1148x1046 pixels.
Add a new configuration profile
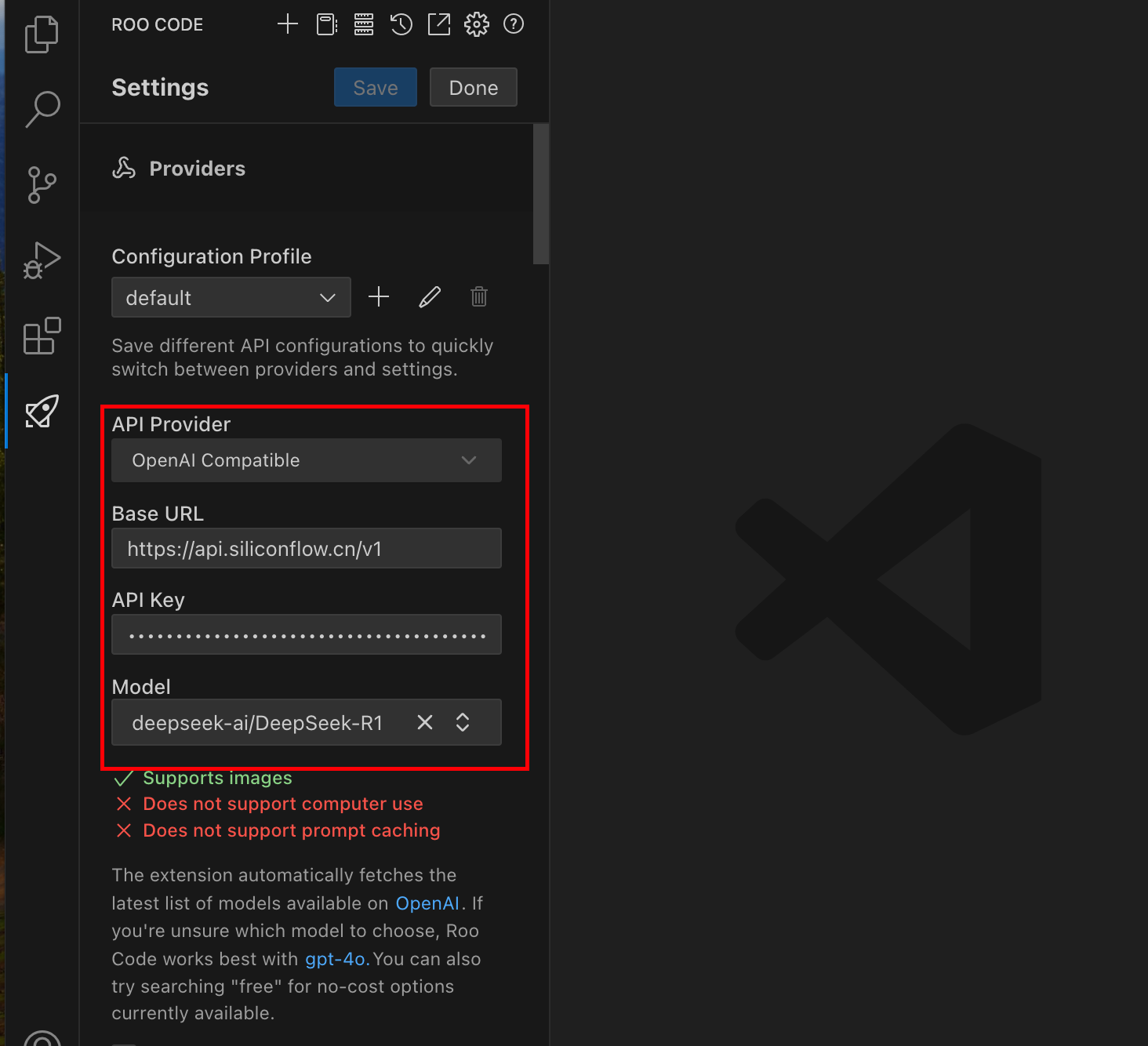(379, 296)
